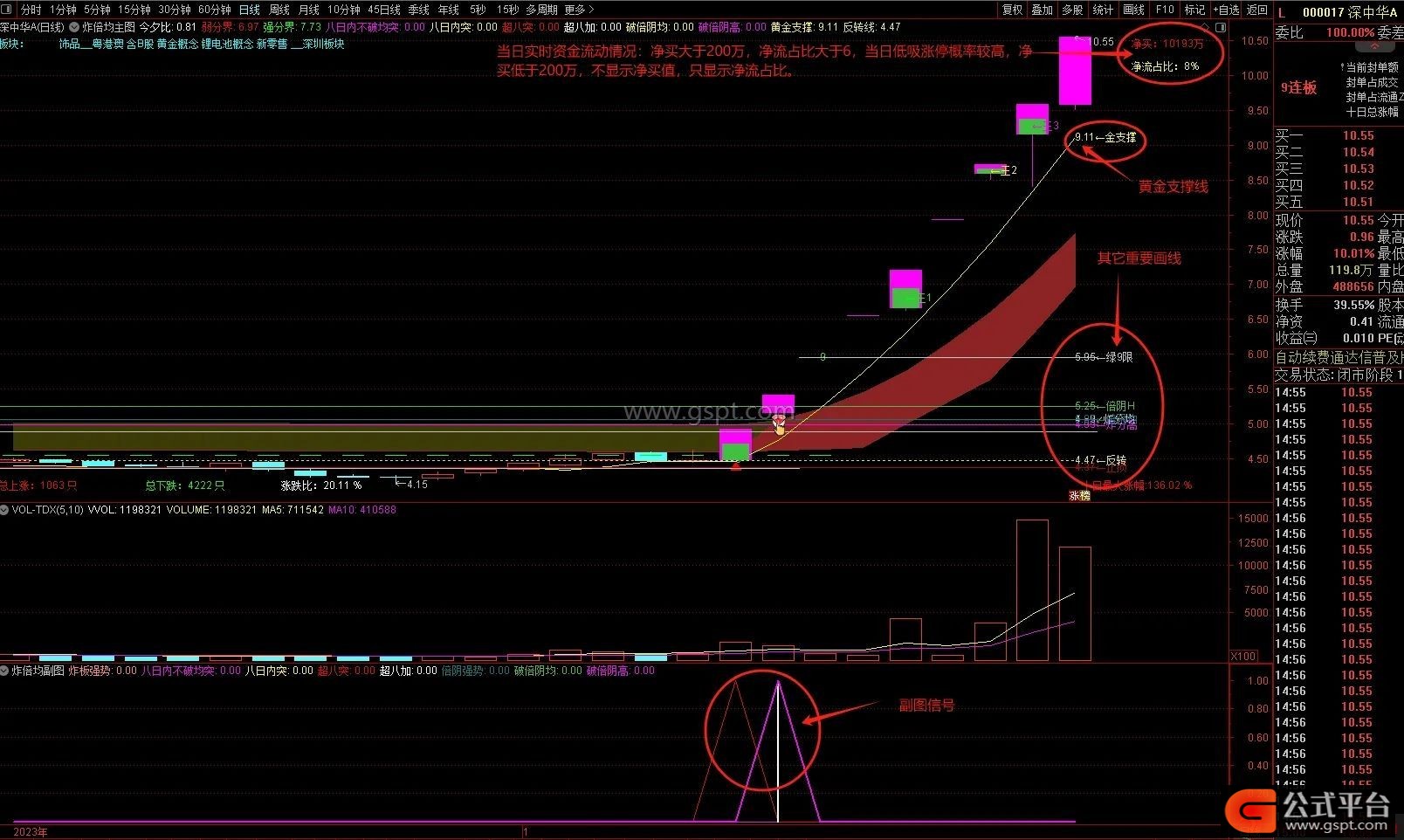The image size is (1404, 840).
Task: Click the 黄金支撑: 9.11 indicator value
Action: point(804,27)
